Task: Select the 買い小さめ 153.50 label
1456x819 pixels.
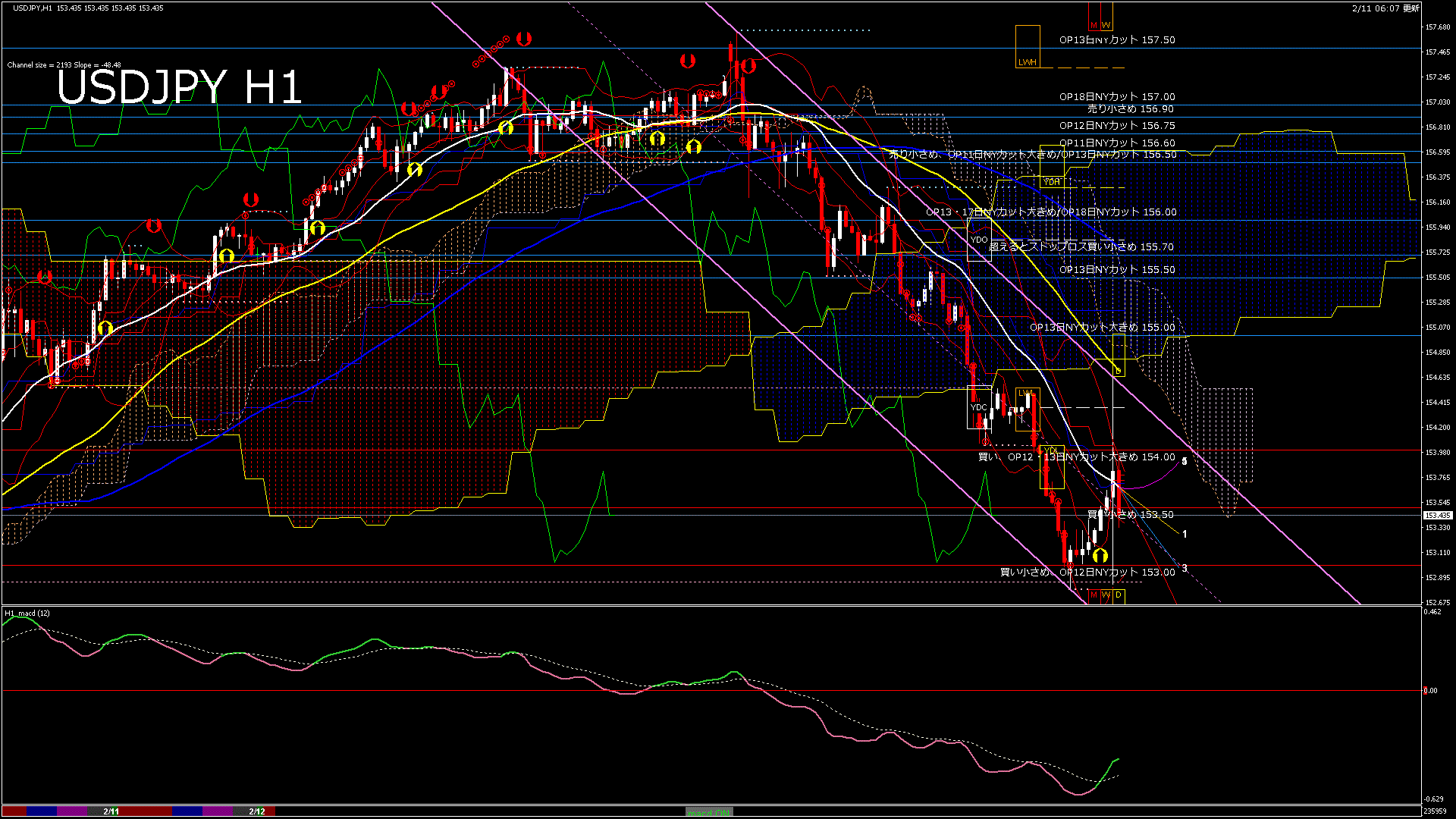Action: (x=1131, y=515)
